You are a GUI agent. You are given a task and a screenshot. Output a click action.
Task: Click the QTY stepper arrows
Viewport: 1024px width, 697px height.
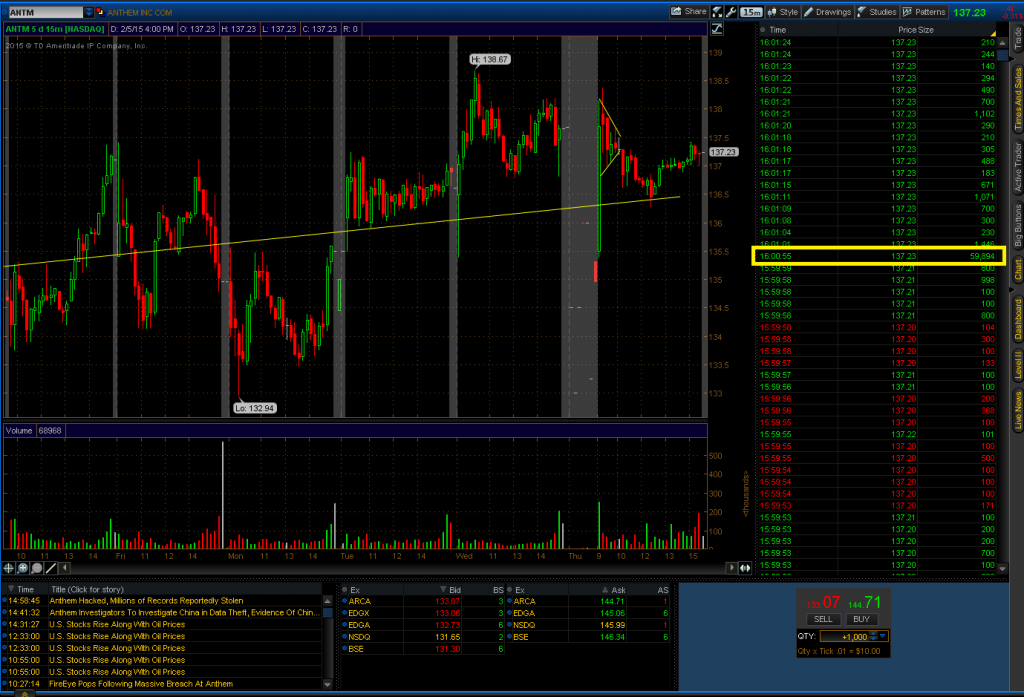pyautogui.click(x=873, y=636)
